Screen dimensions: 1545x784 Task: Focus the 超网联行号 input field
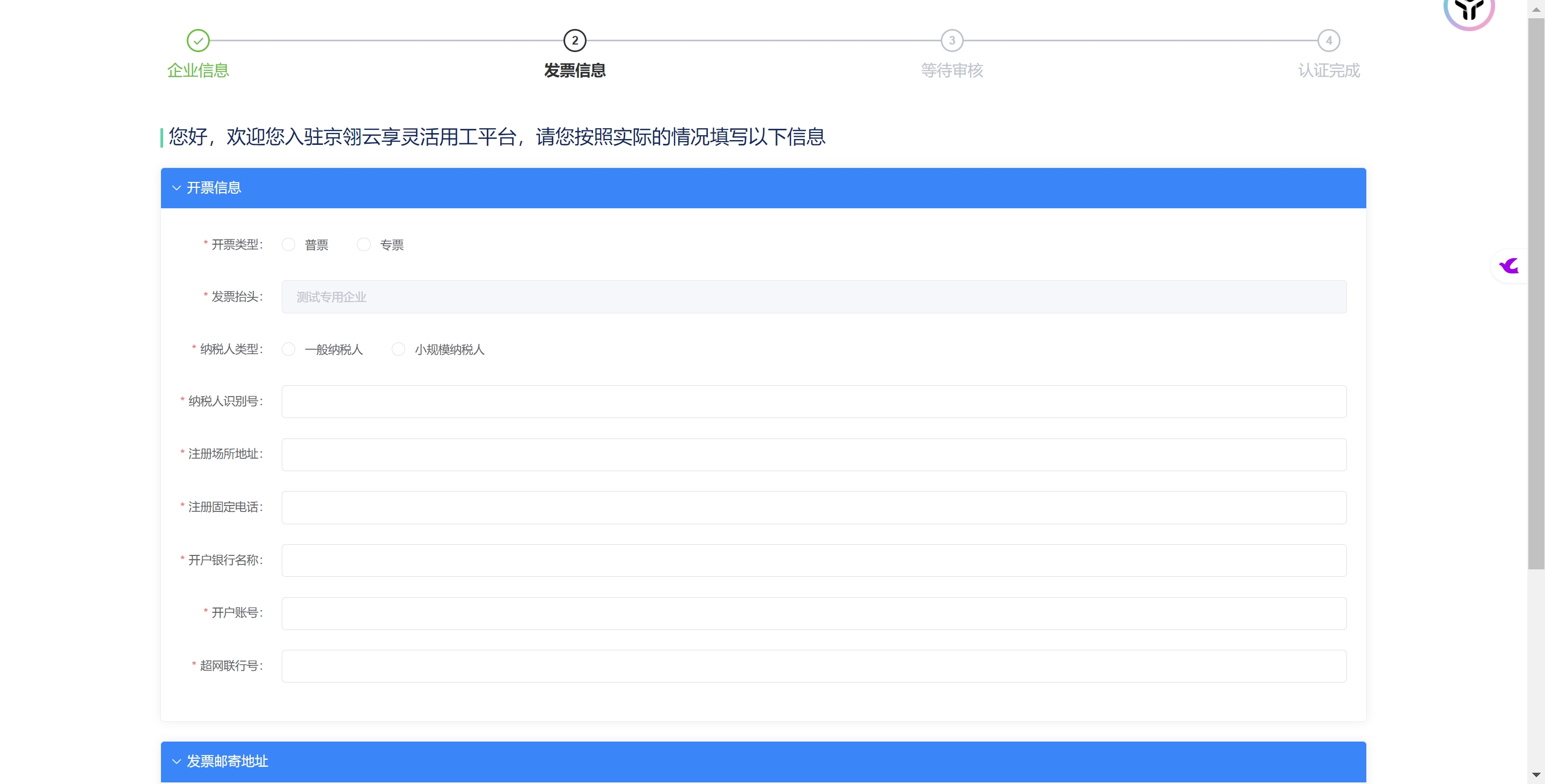coord(814,666)
